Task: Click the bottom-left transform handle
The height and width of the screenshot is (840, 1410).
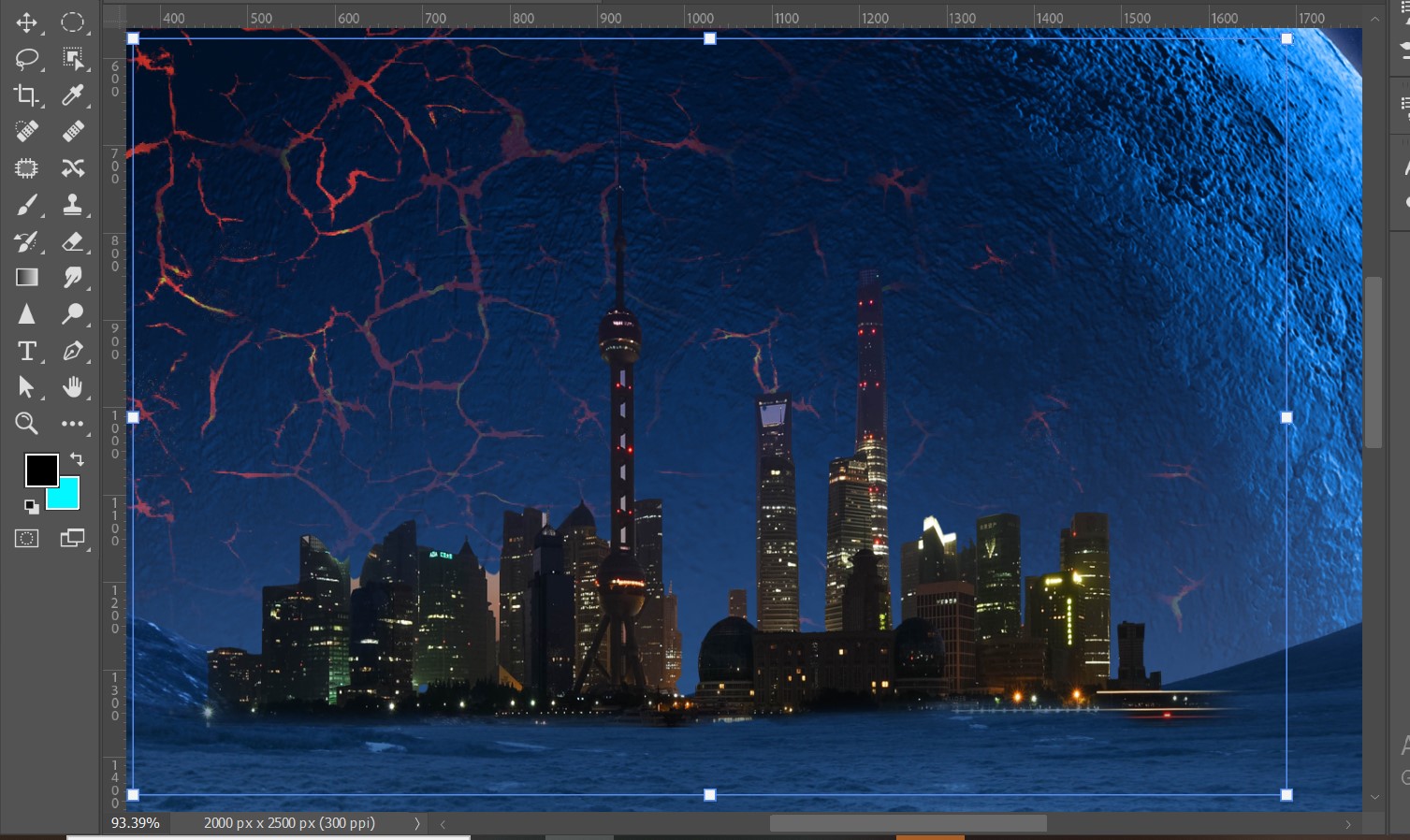Action: coord(133,795)
